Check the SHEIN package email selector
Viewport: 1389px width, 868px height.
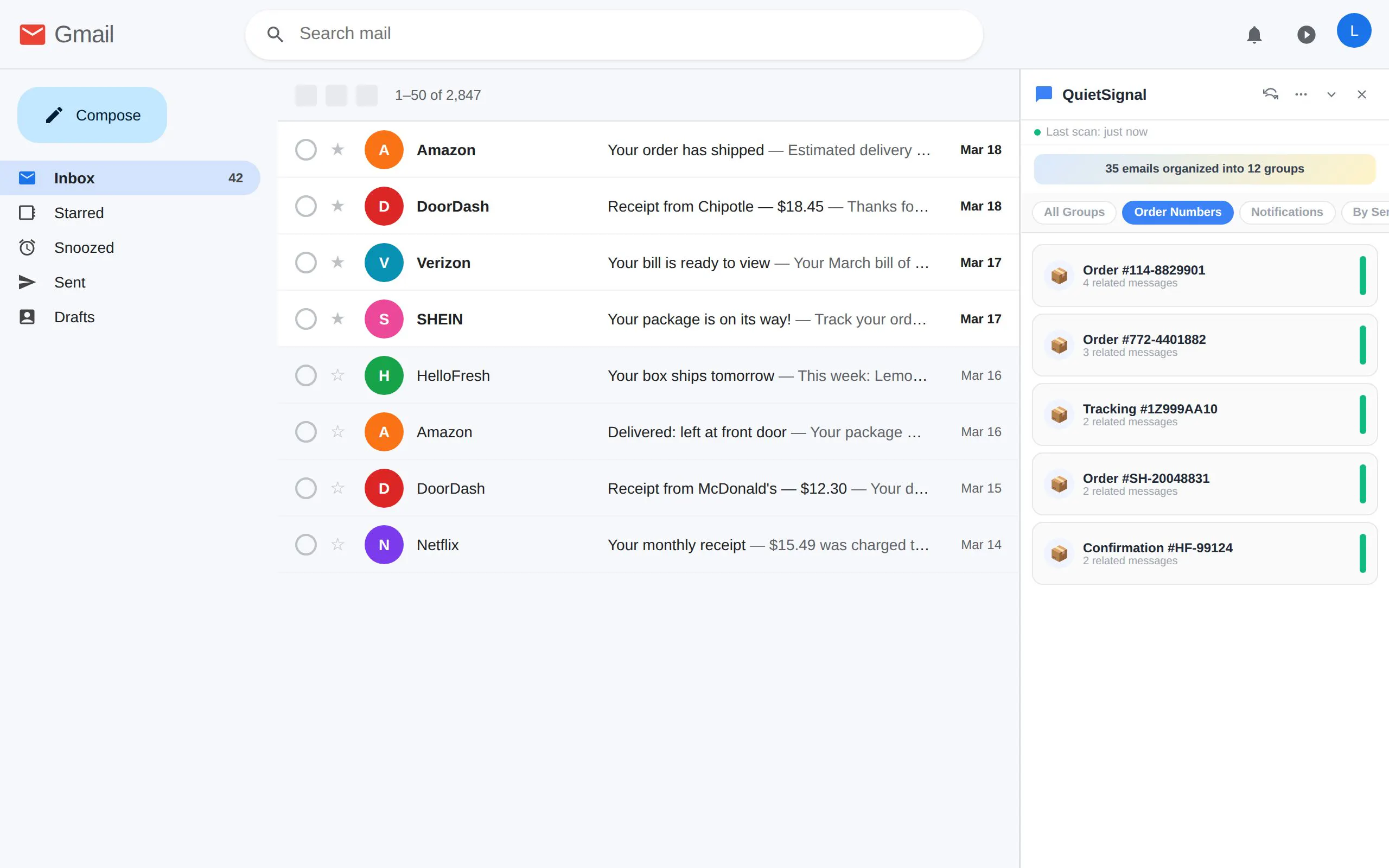(306, 319)
